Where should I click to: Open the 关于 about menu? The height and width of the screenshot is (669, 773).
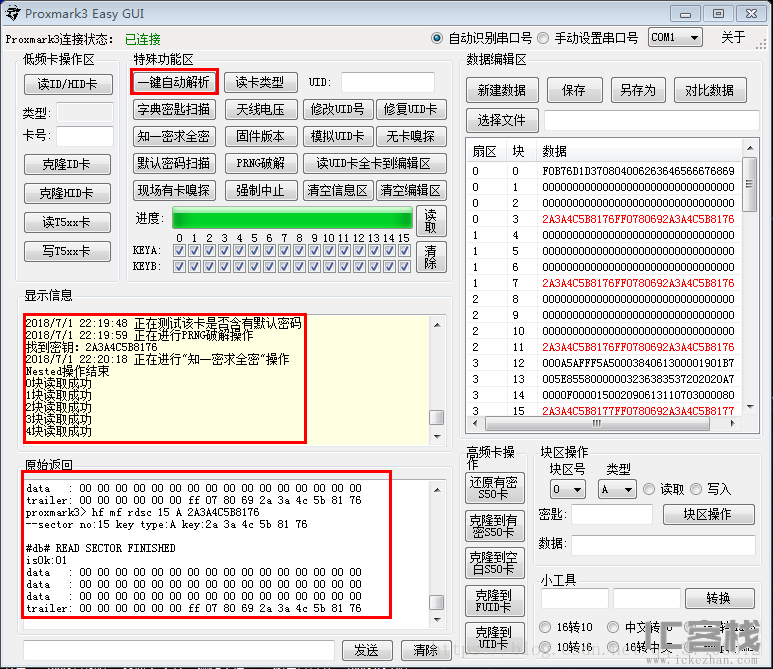pyautogui.click(x=733, y=37)
